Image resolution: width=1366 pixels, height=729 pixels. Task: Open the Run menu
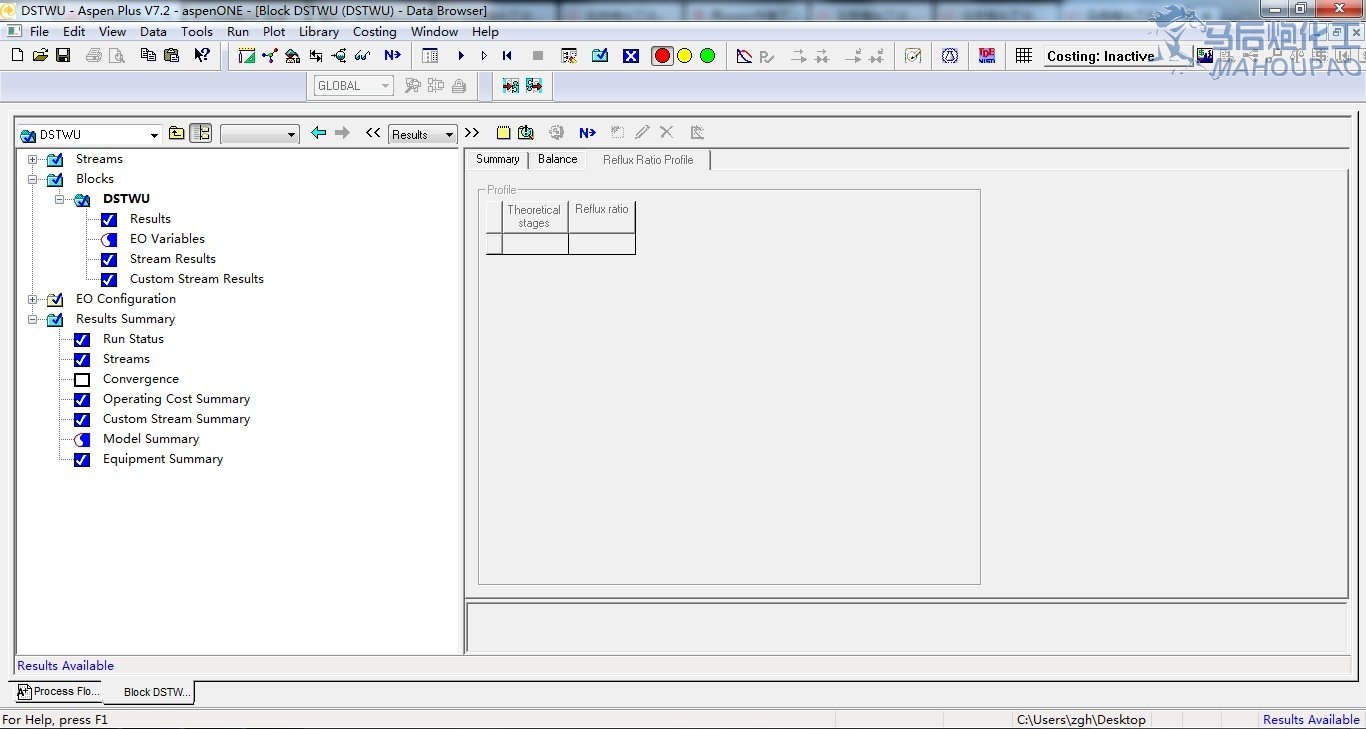238,32
